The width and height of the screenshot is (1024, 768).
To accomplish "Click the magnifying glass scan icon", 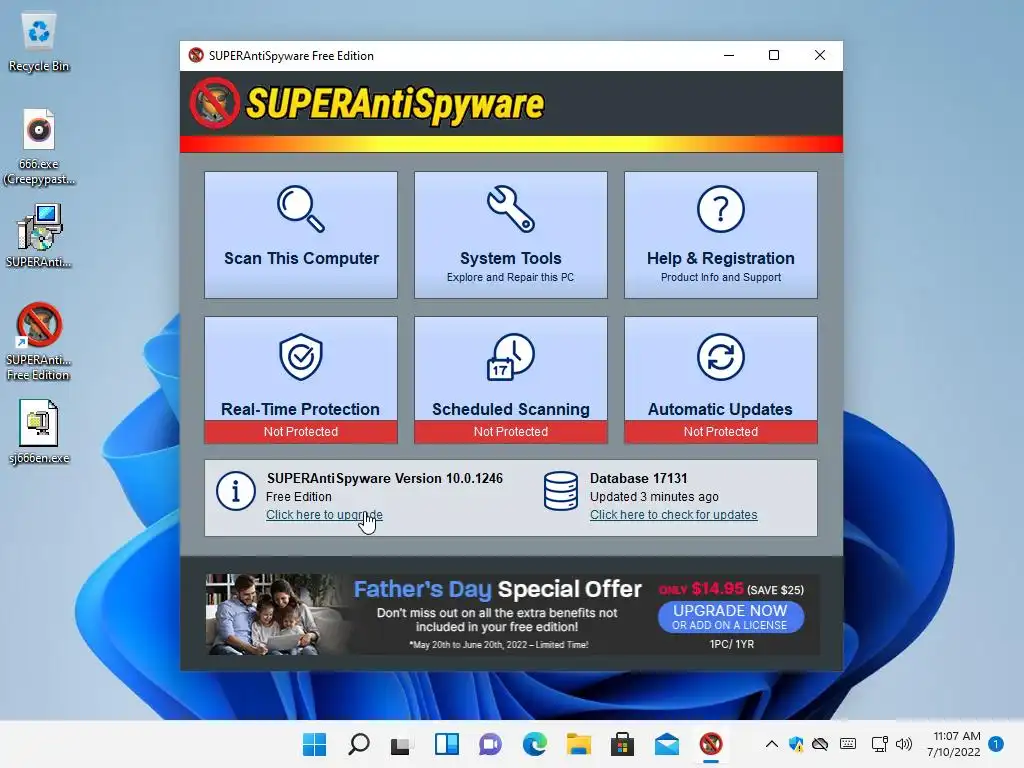I will (x=300, y=209).
